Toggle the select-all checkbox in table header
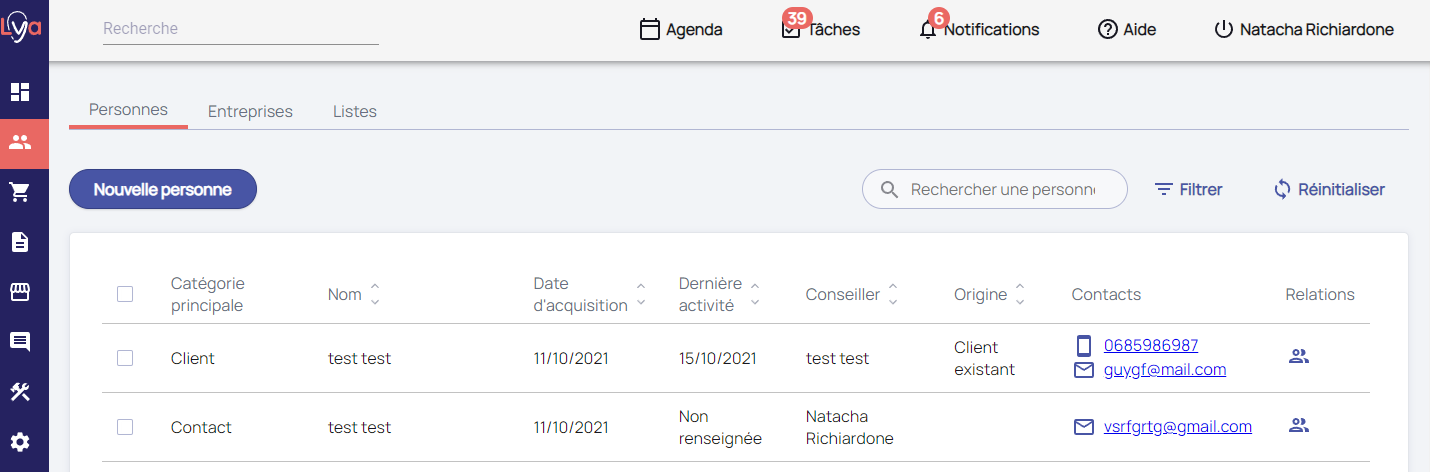The height and width of the screenshot is (472, 1430). pos(125,294)
